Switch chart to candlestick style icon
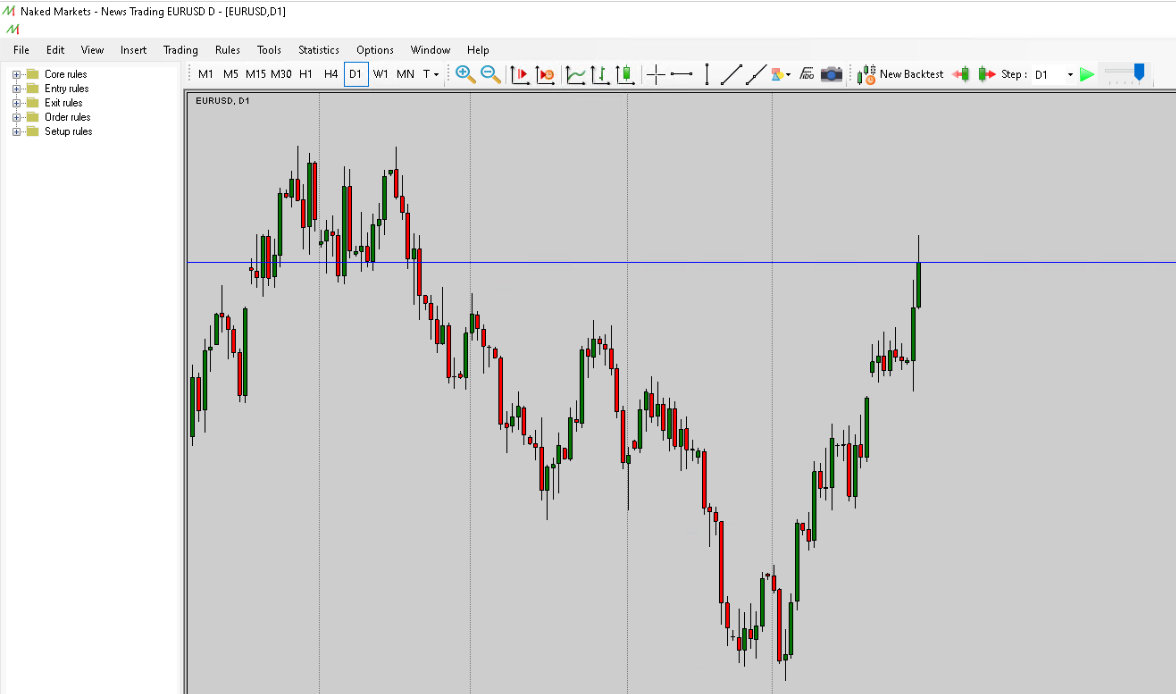 [x=625, y=74]
